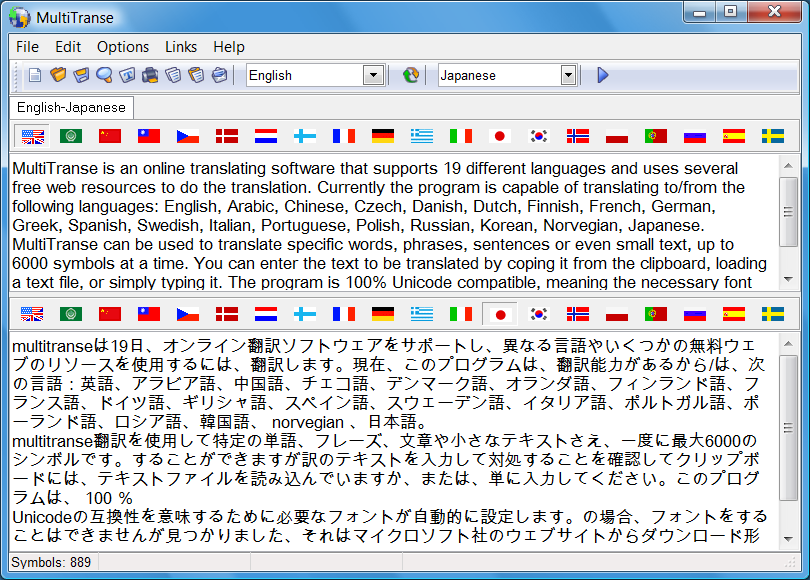Click the copy text toolbar icon
810x580 pixels.
click(174, 75)
